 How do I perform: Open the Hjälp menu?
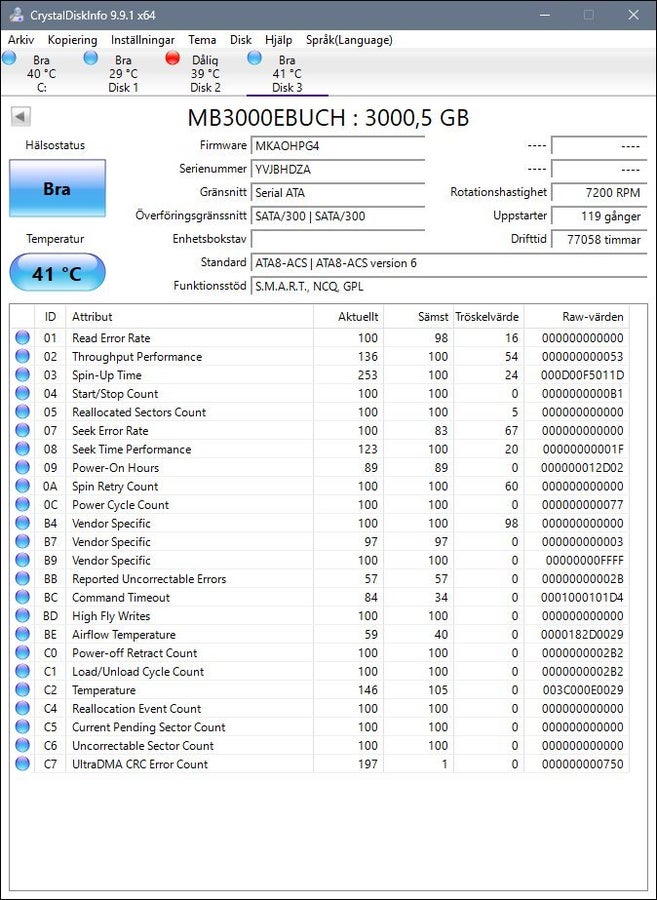(x=279, y=40)
